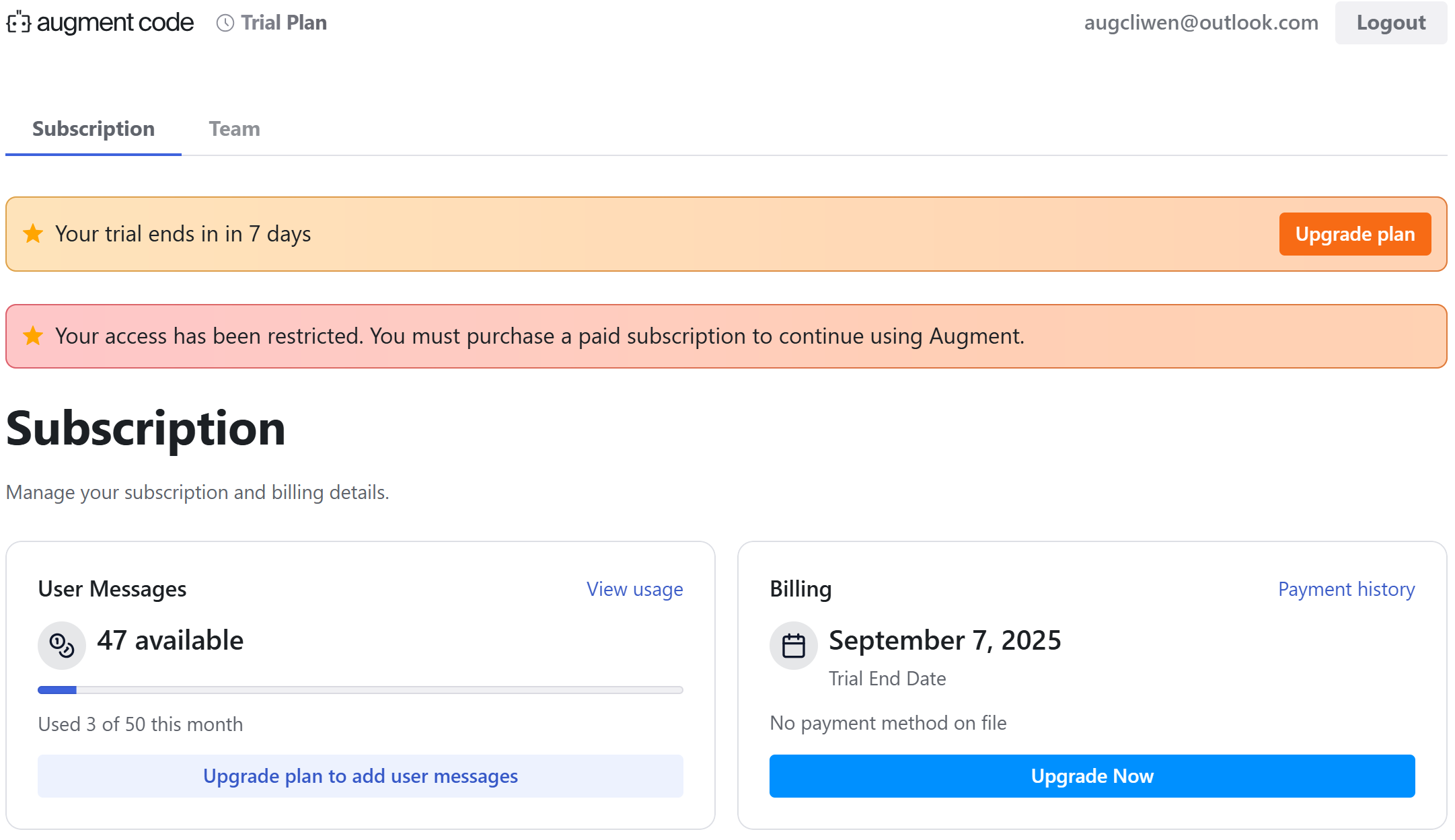Click the clock icon beside Trial Plan

click(225, 23)
